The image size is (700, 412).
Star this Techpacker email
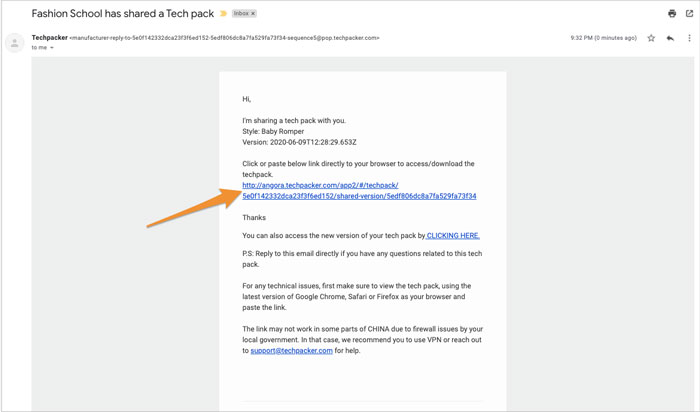[651, 38]
